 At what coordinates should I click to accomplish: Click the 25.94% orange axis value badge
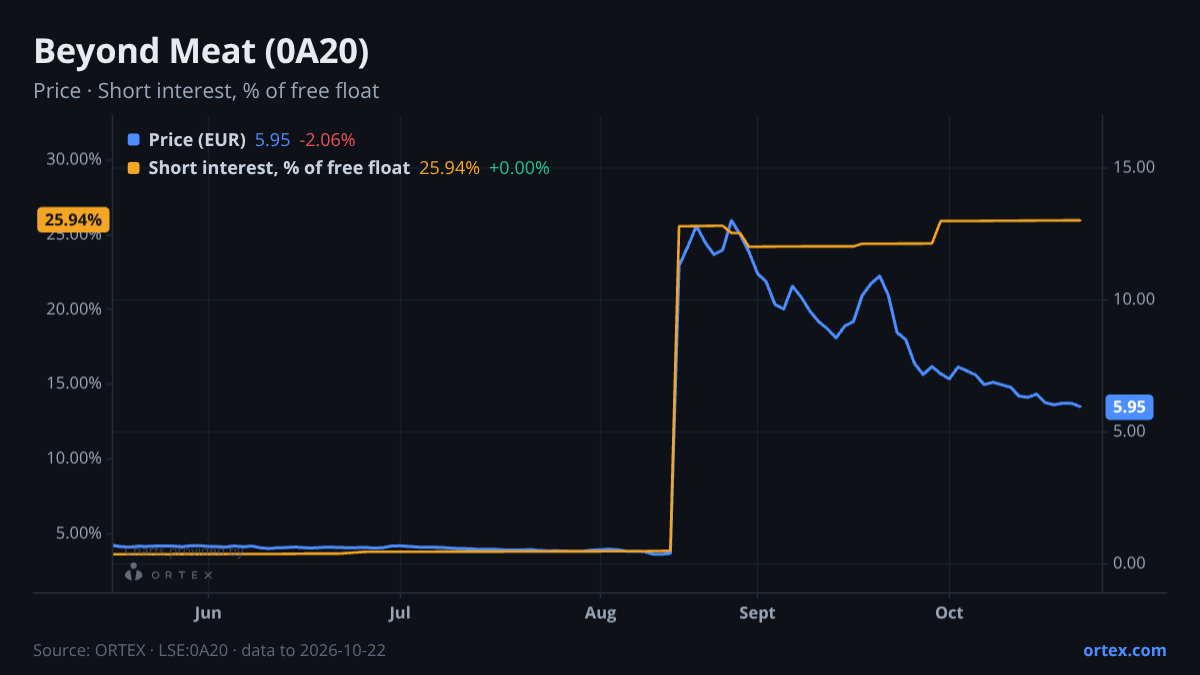pyautogui.click(x=73, y=219)
